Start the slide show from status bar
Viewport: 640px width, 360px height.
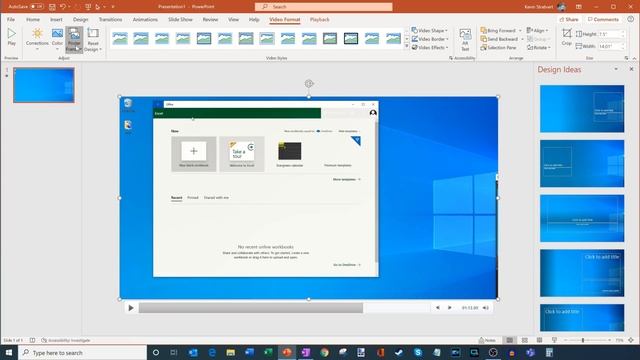pos(554,340)
